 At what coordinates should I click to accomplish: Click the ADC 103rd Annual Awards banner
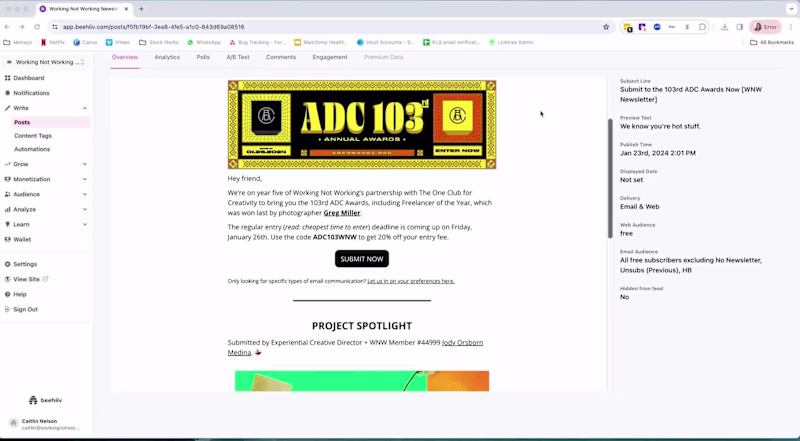[x=362, y=125]
